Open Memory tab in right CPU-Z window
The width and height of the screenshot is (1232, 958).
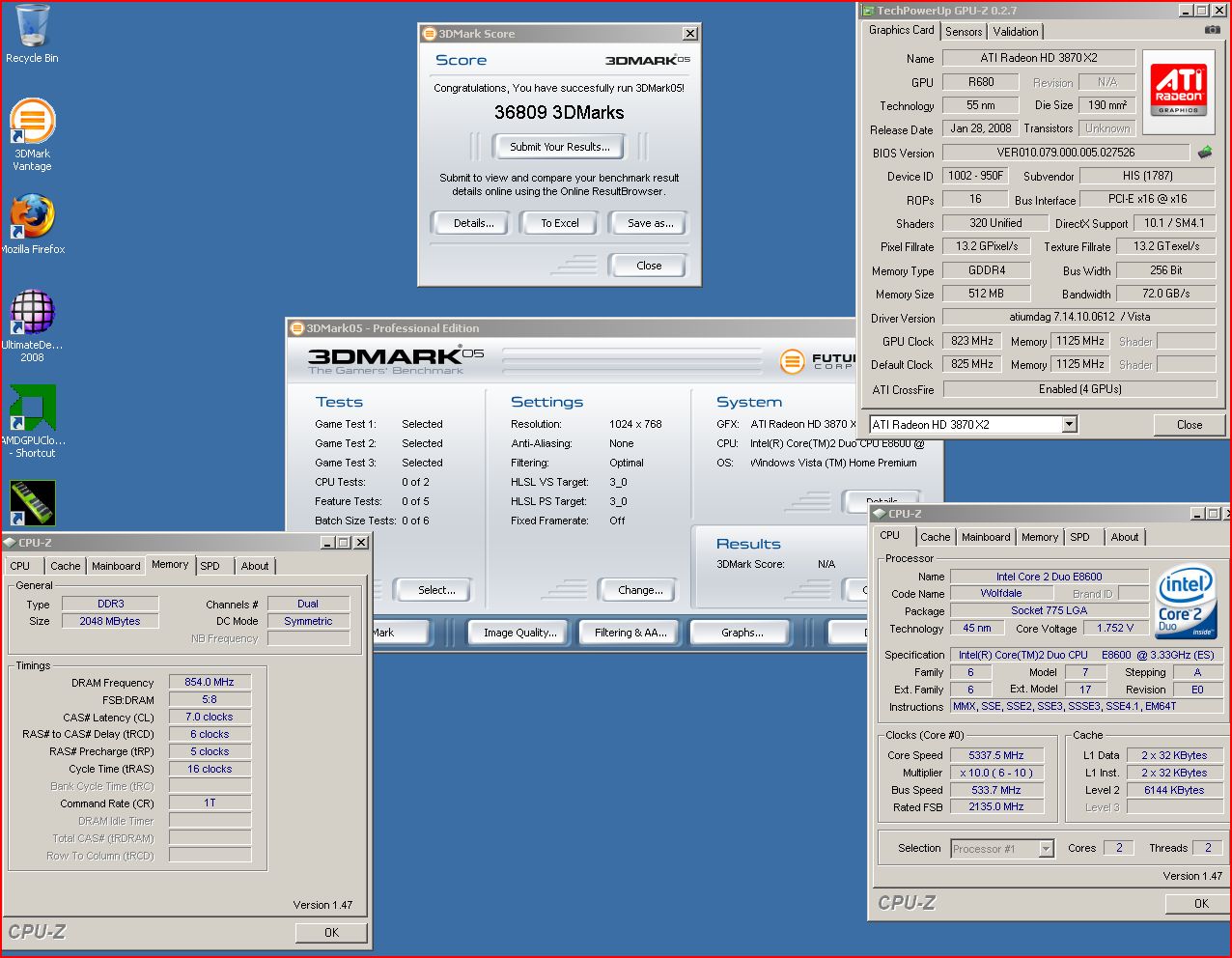point(1040,537)
